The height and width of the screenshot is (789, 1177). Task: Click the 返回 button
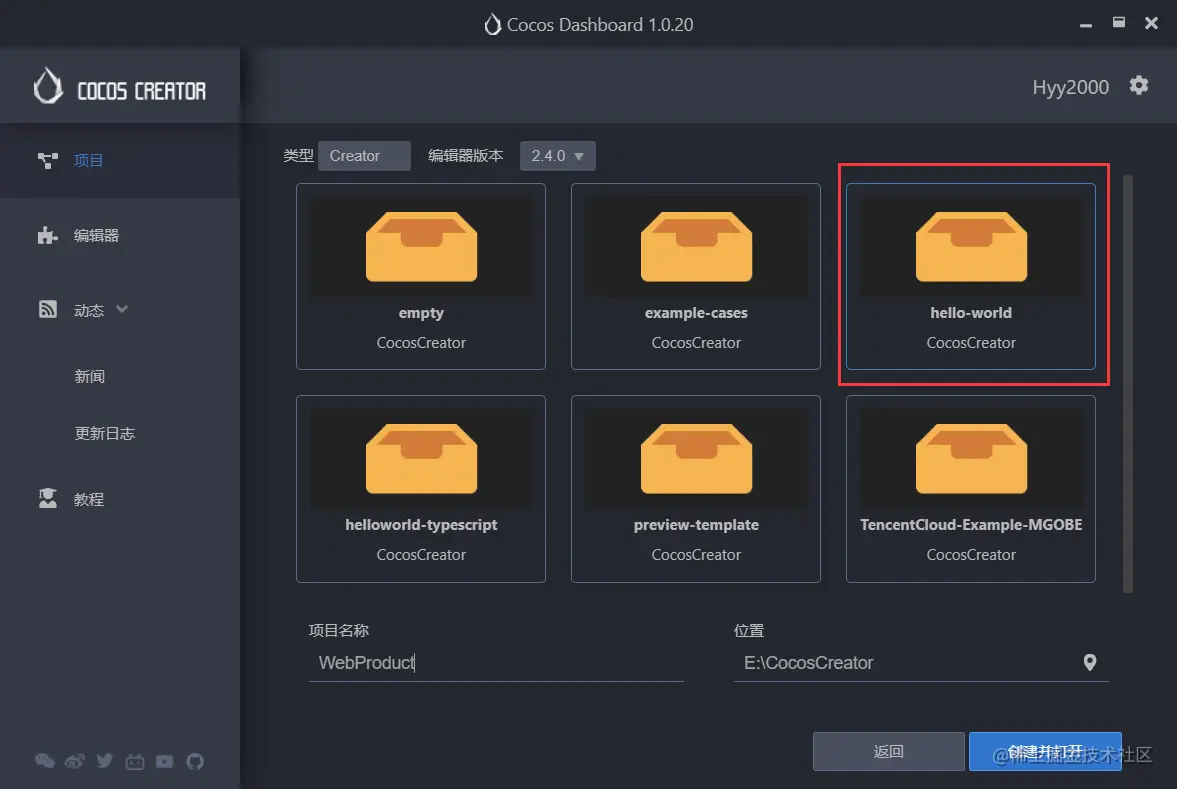[x=889, y=751]
